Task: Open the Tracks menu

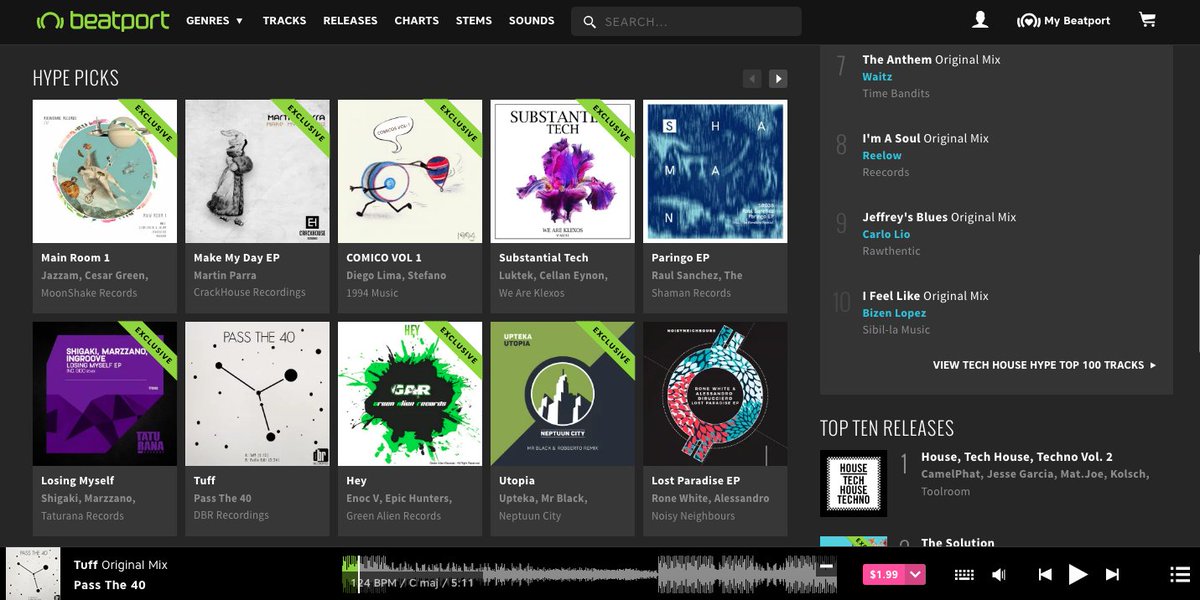Action: pyautogui.click(x=284, y=20)
